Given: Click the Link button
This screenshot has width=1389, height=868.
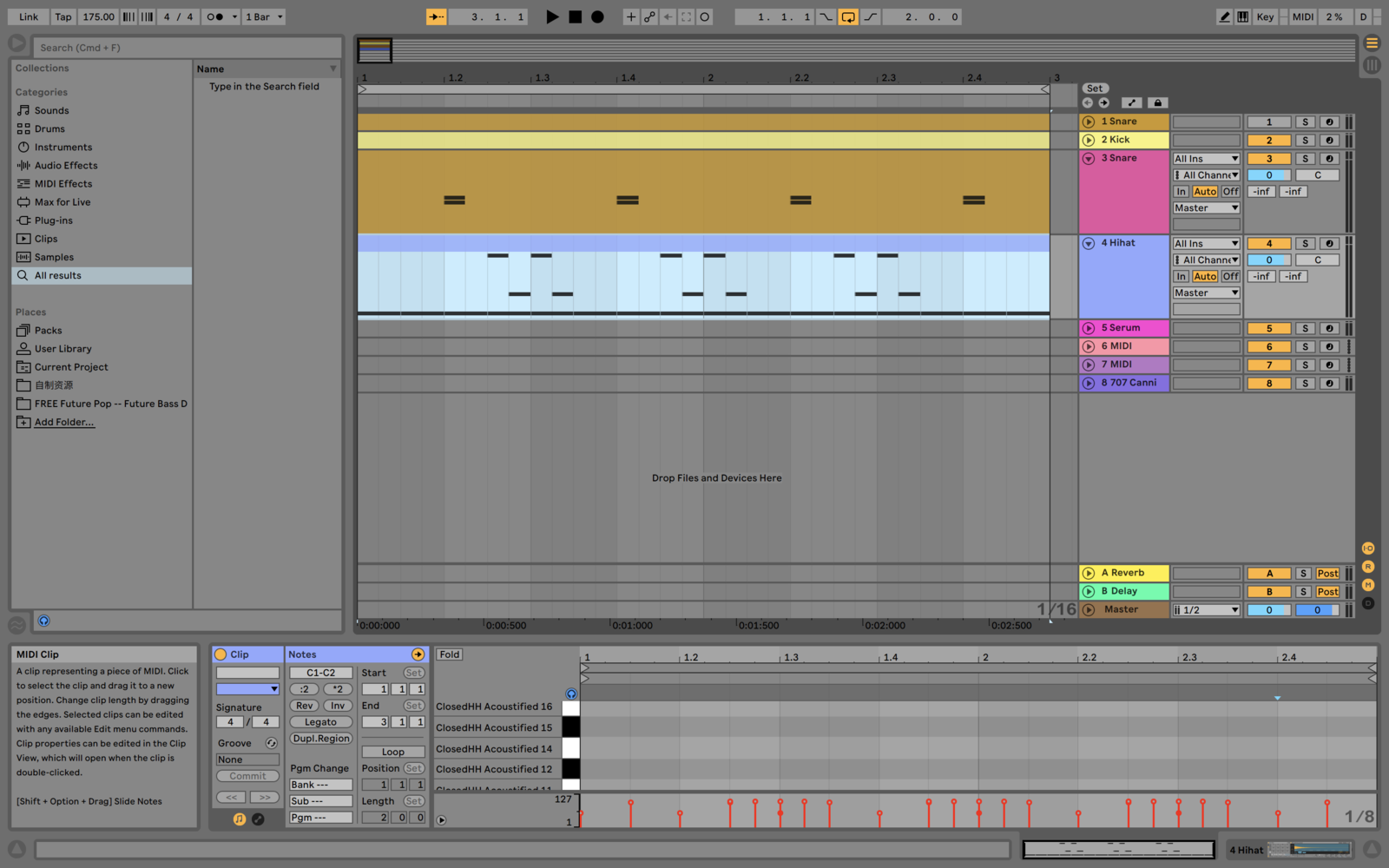Looking at the screenshot, I should point(29,16).
